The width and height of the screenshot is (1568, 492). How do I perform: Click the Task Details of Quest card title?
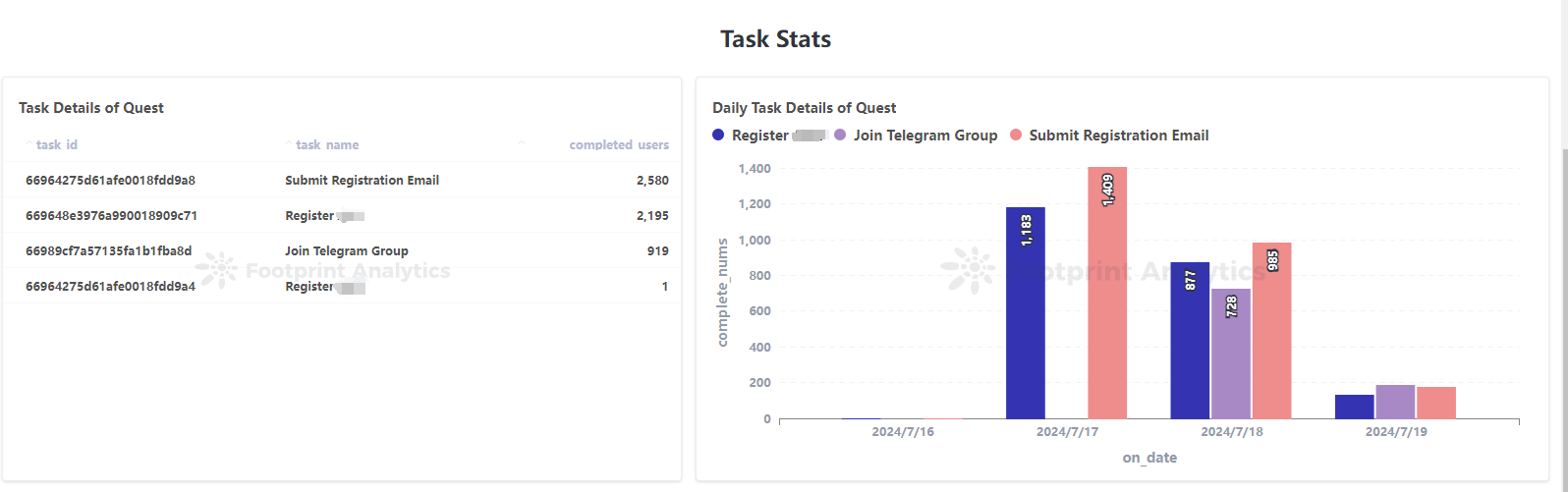pyautogui.click(x=91, y=108)
